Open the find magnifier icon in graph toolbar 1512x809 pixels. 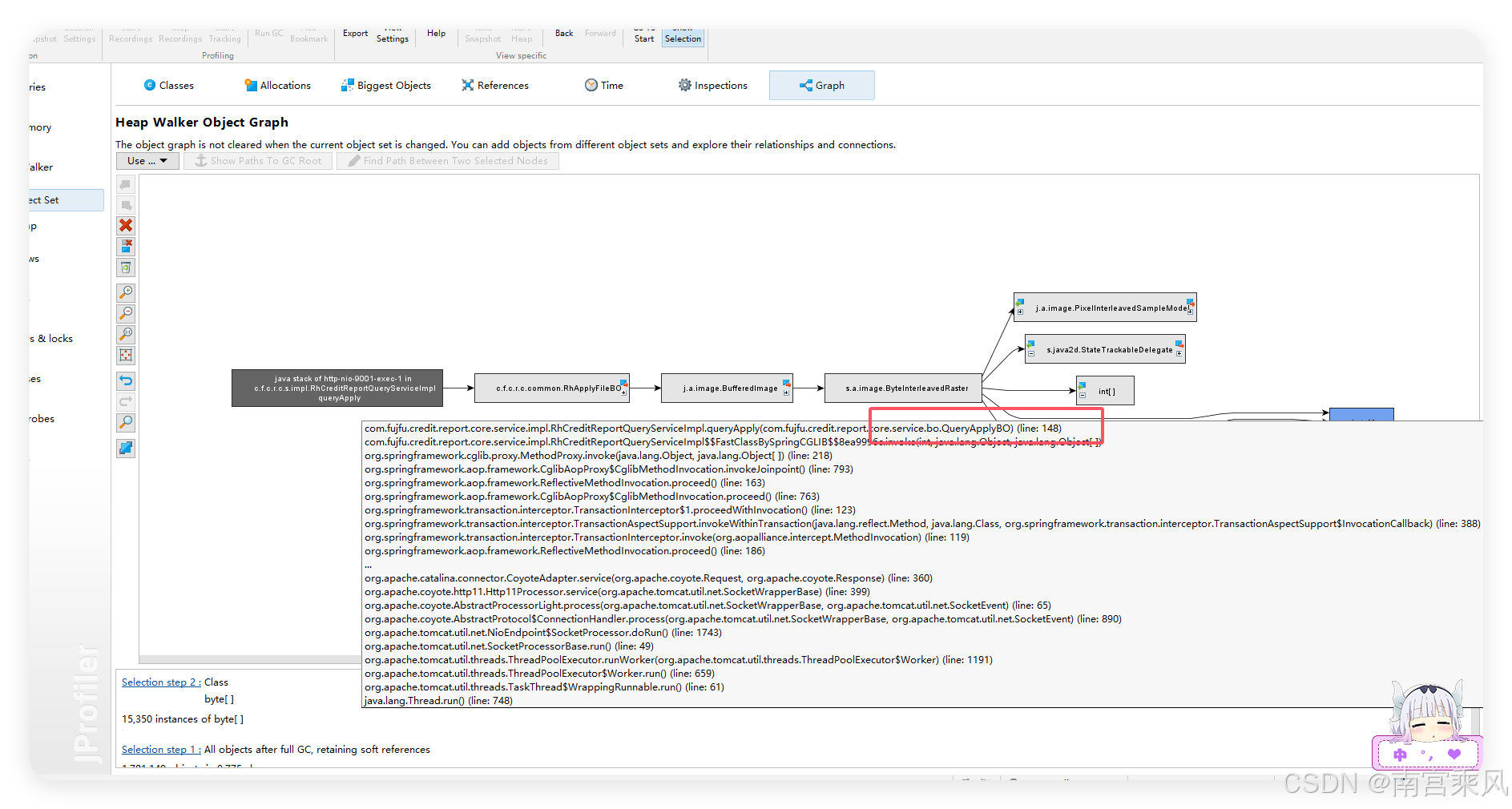point(126,422)
